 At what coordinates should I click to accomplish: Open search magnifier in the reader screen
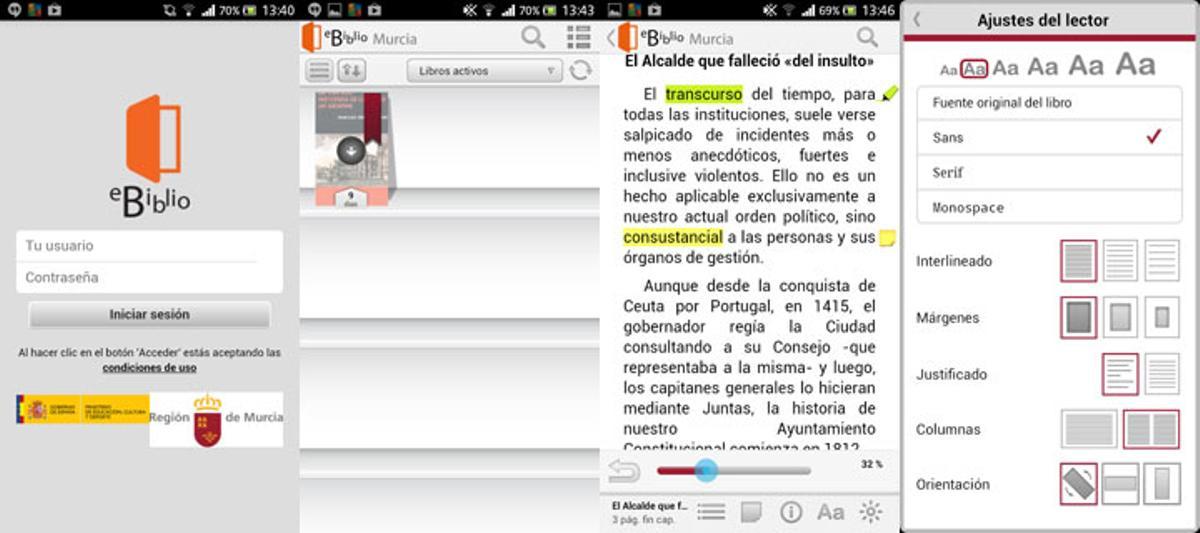click(867, 38)
